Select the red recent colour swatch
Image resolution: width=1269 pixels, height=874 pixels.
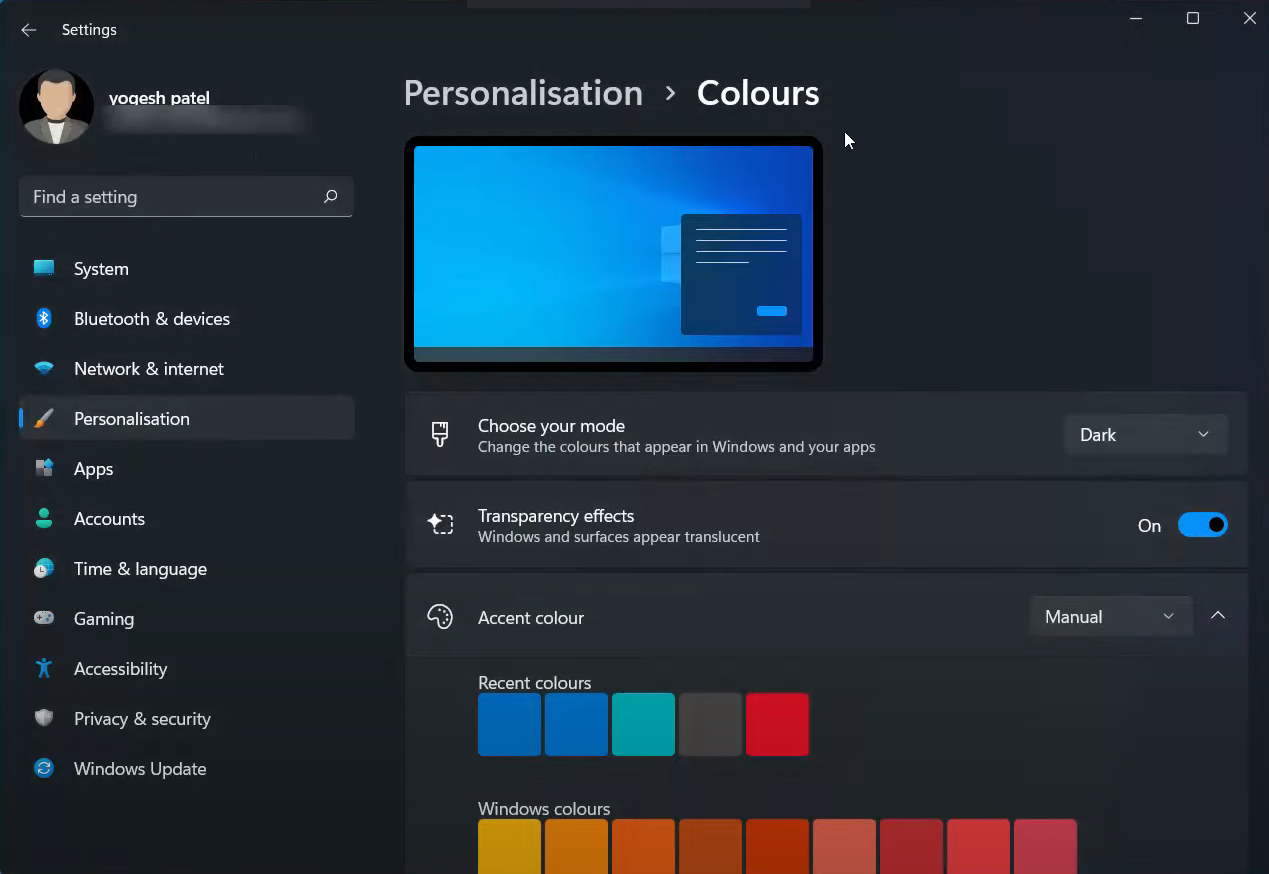[777, 724]
